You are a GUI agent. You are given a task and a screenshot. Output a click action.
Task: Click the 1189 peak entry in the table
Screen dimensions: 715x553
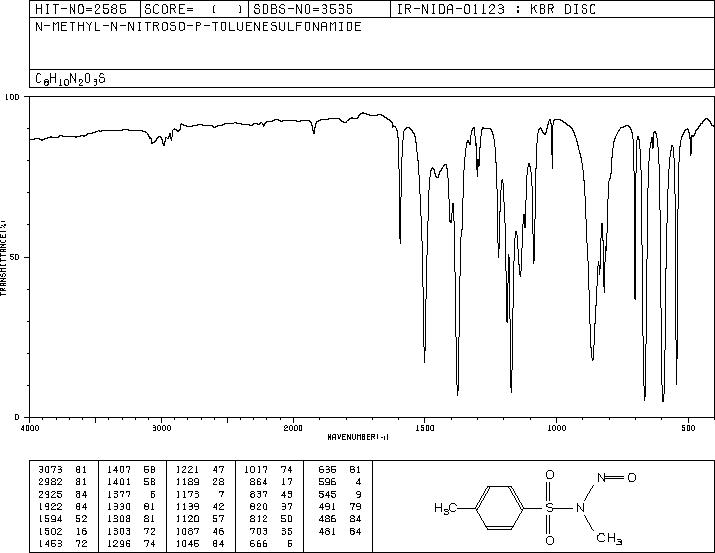point(200,482)
